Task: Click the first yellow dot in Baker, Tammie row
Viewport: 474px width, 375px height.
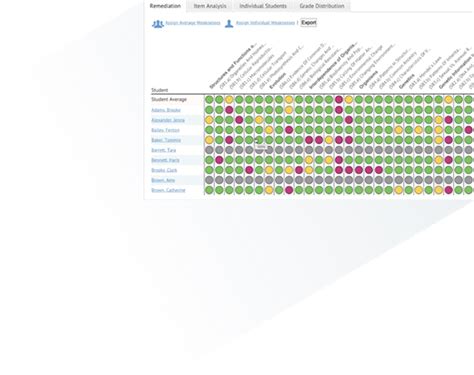Action: pyautogui.click(x=209, y=140)
